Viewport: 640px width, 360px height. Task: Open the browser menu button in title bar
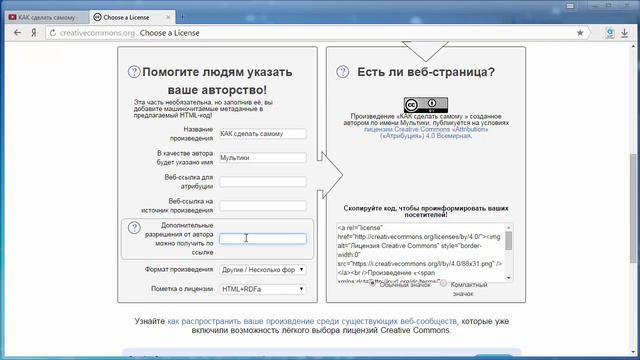(570, 6)
